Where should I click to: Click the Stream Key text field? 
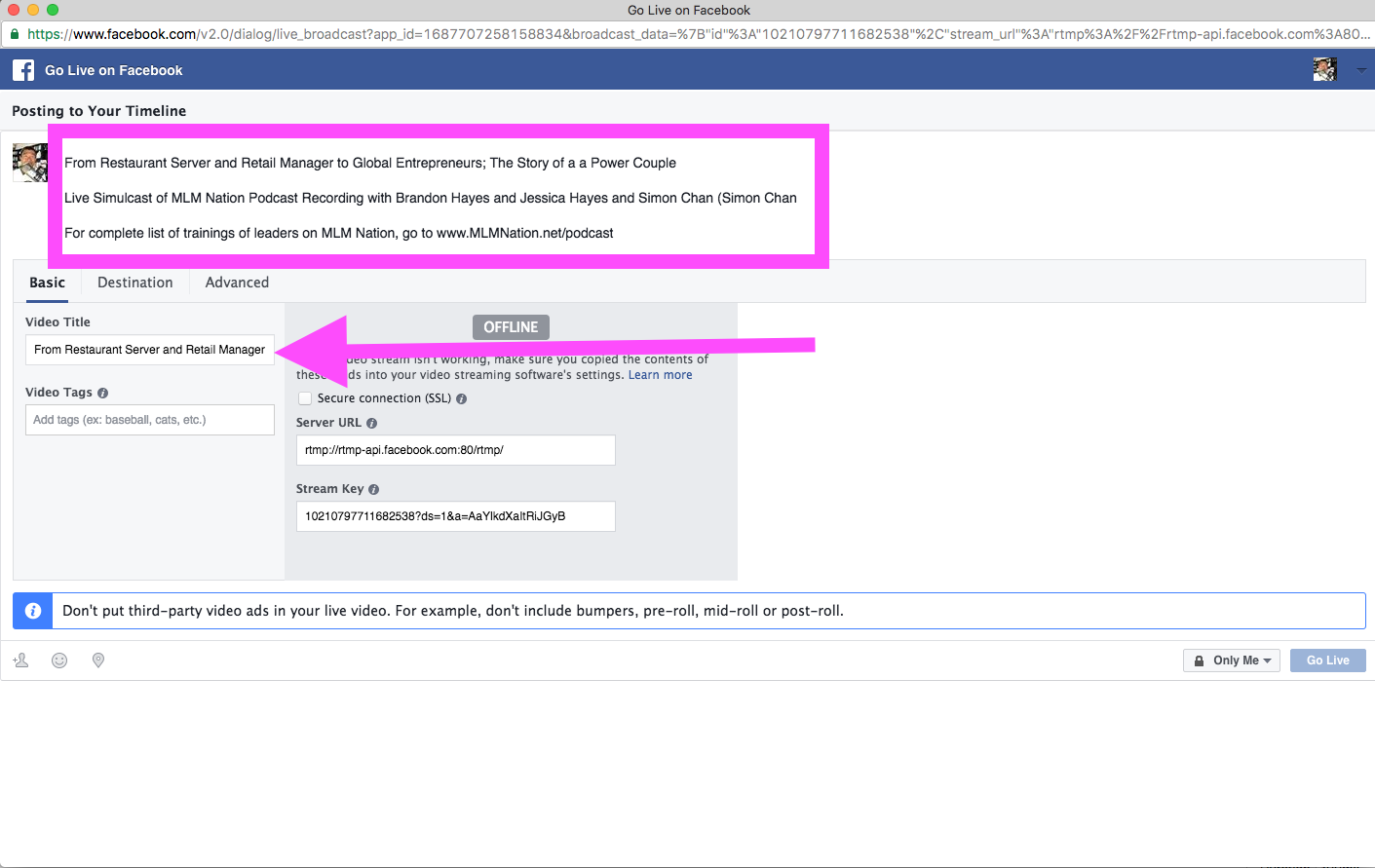455,516
